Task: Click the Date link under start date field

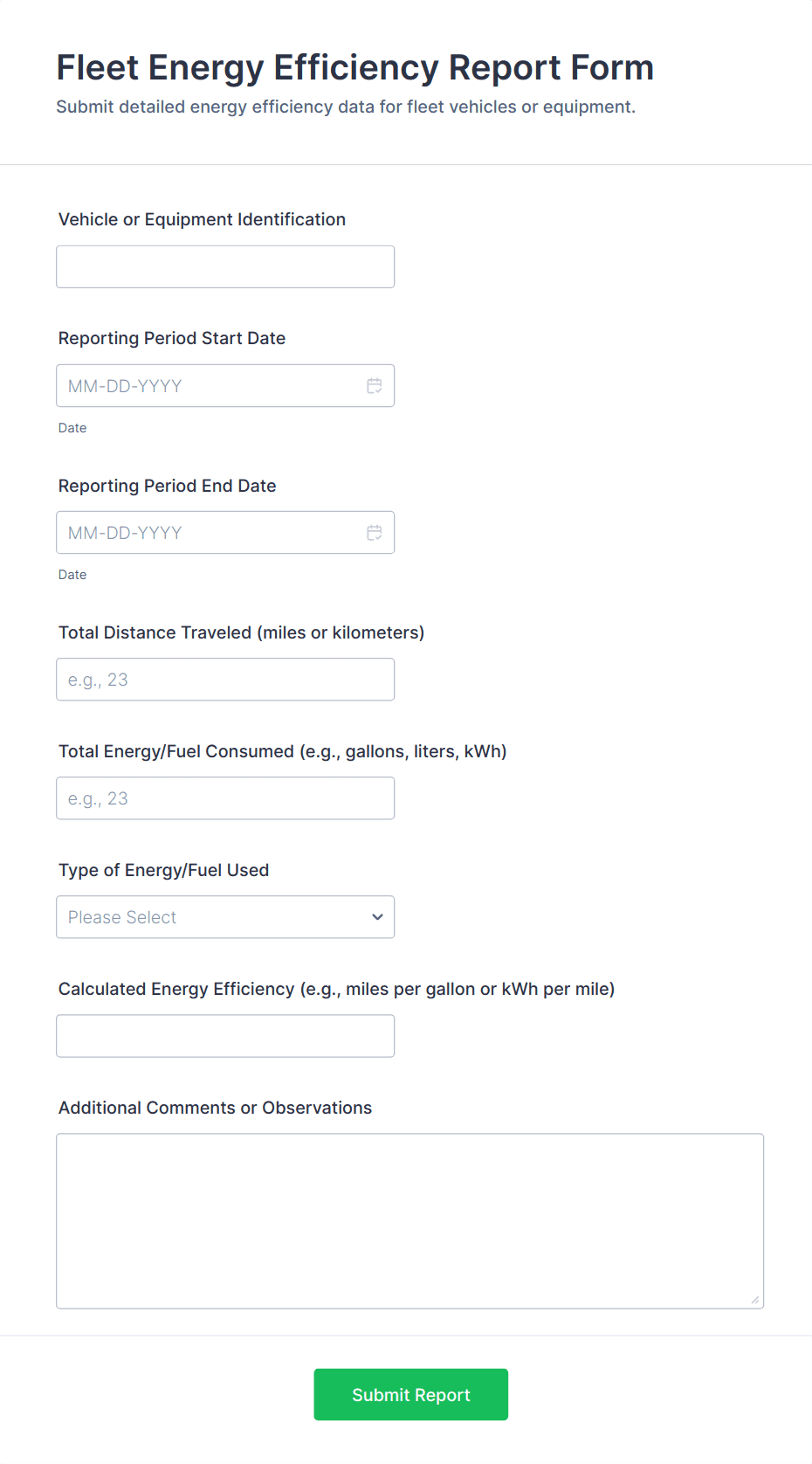Action: (72, 428)
